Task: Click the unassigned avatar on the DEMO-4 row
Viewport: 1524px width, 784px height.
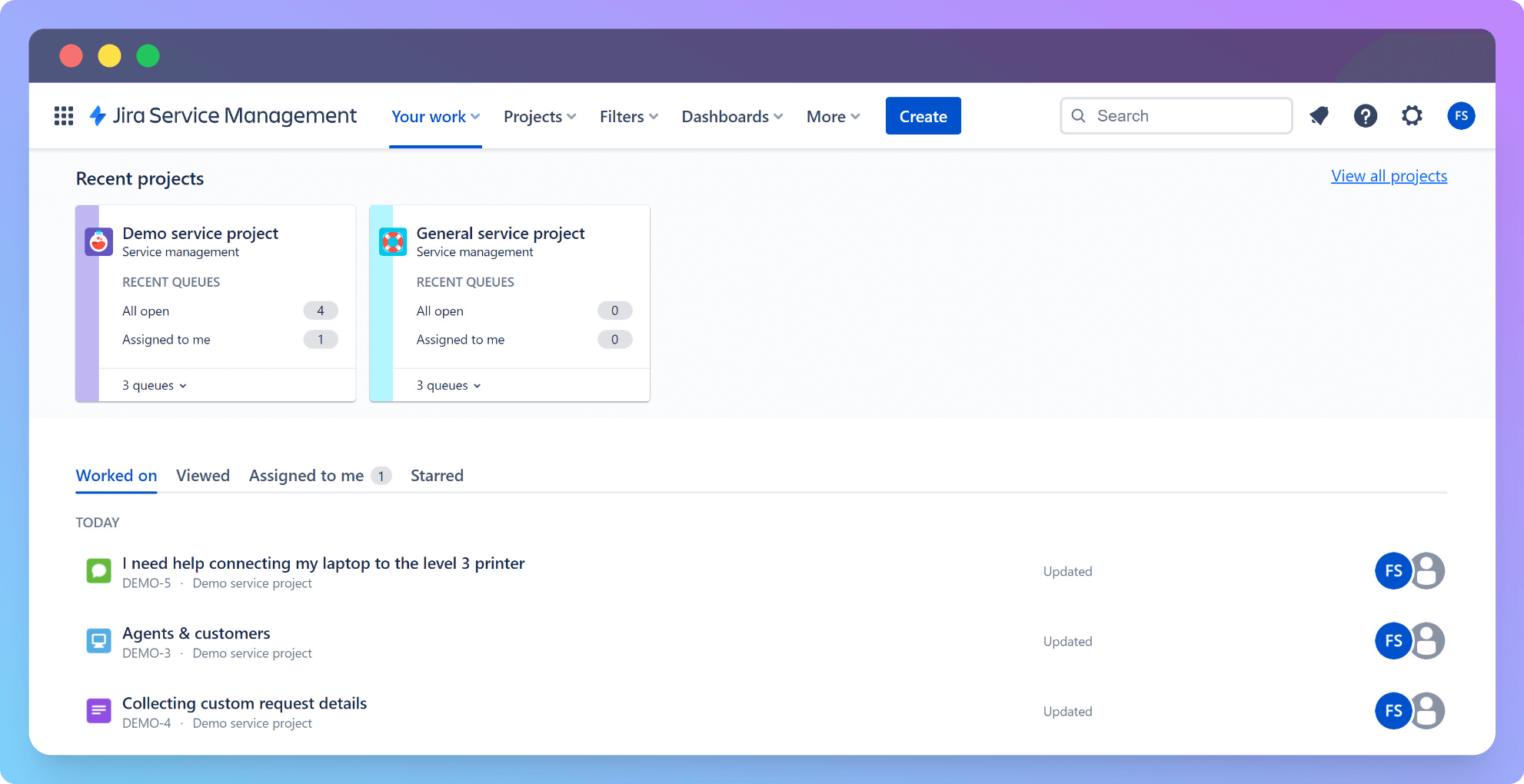Action: [1428, 711]
